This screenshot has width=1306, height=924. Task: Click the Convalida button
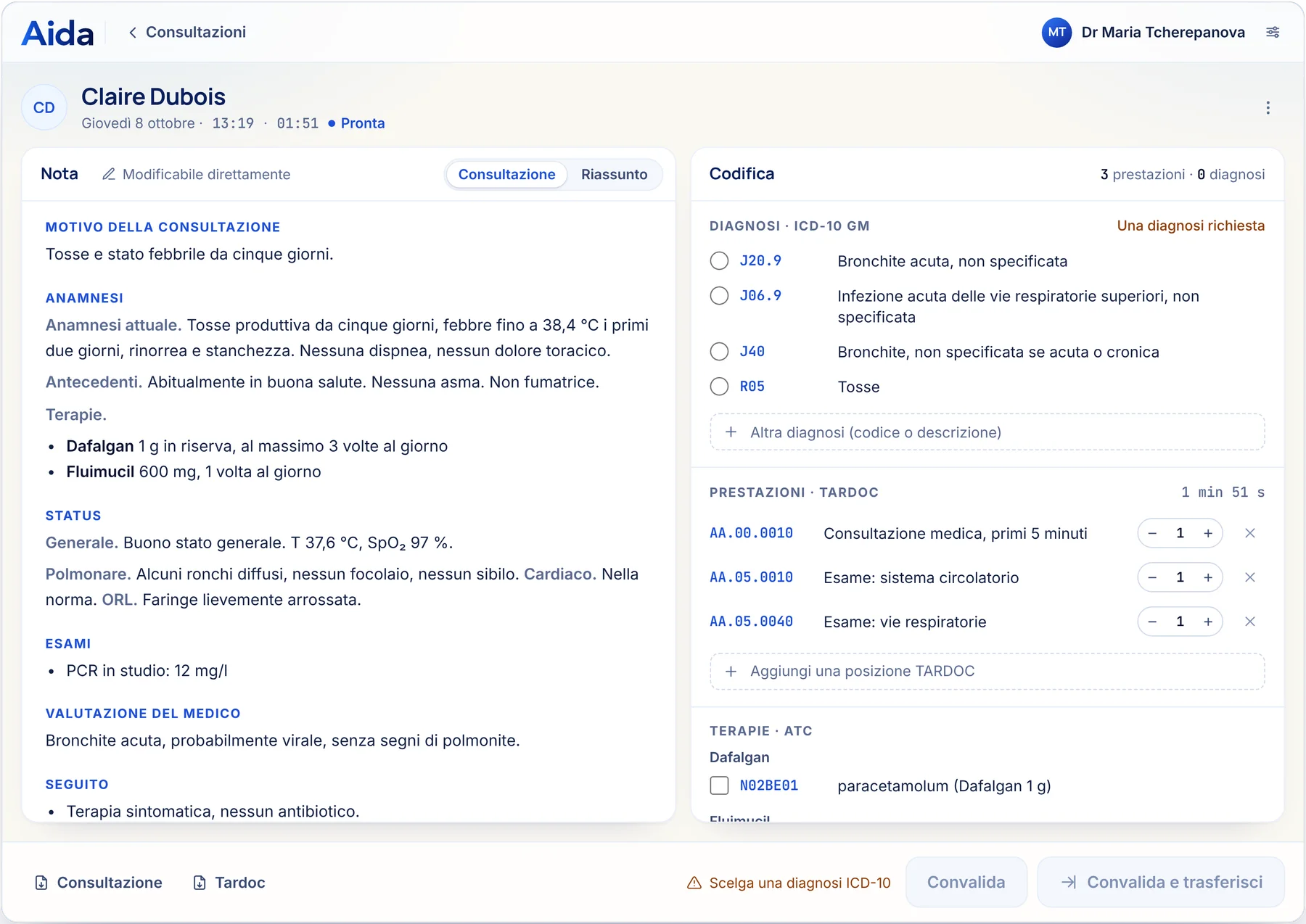966,882
